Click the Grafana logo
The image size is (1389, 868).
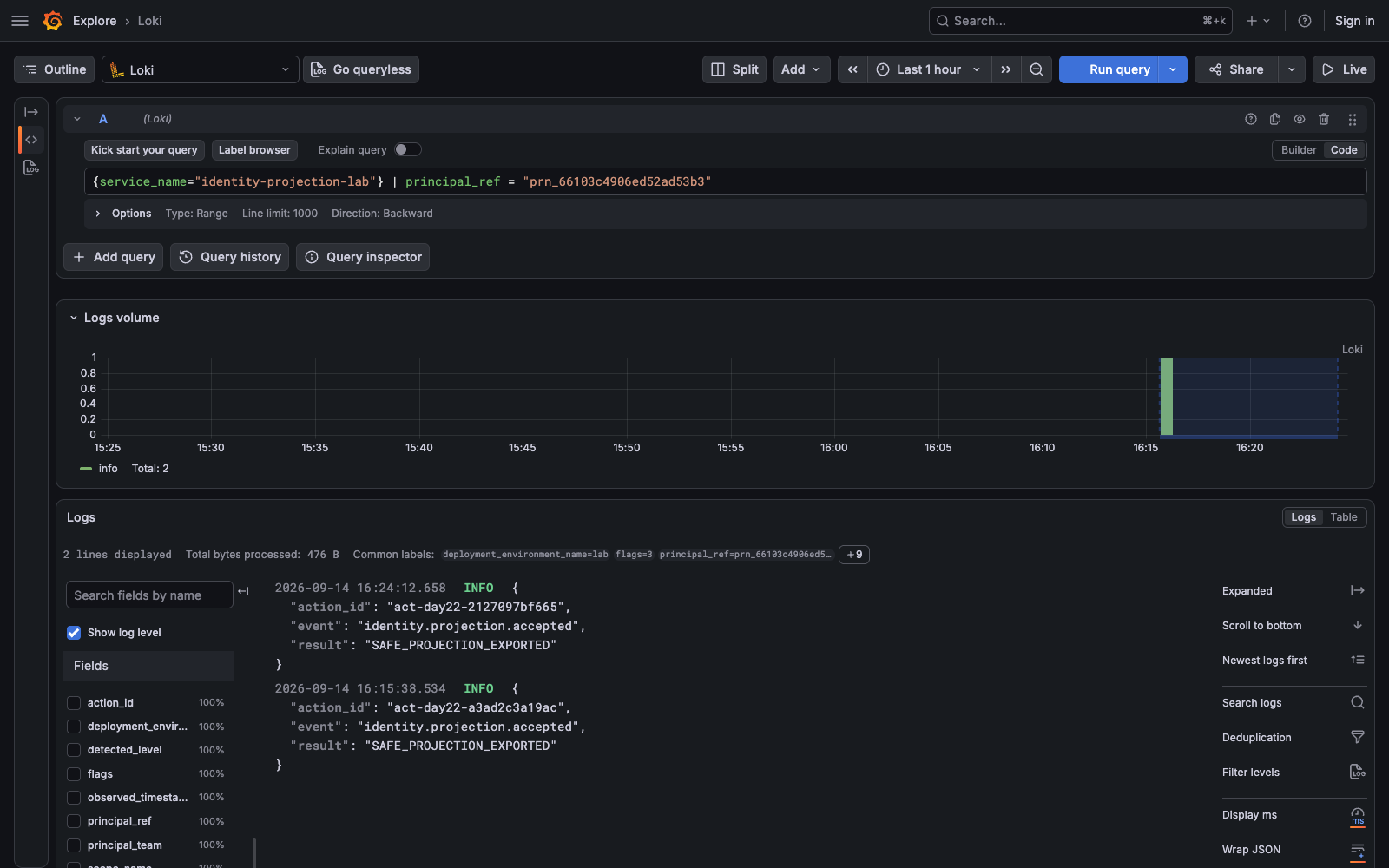click(x=53, y=21)
